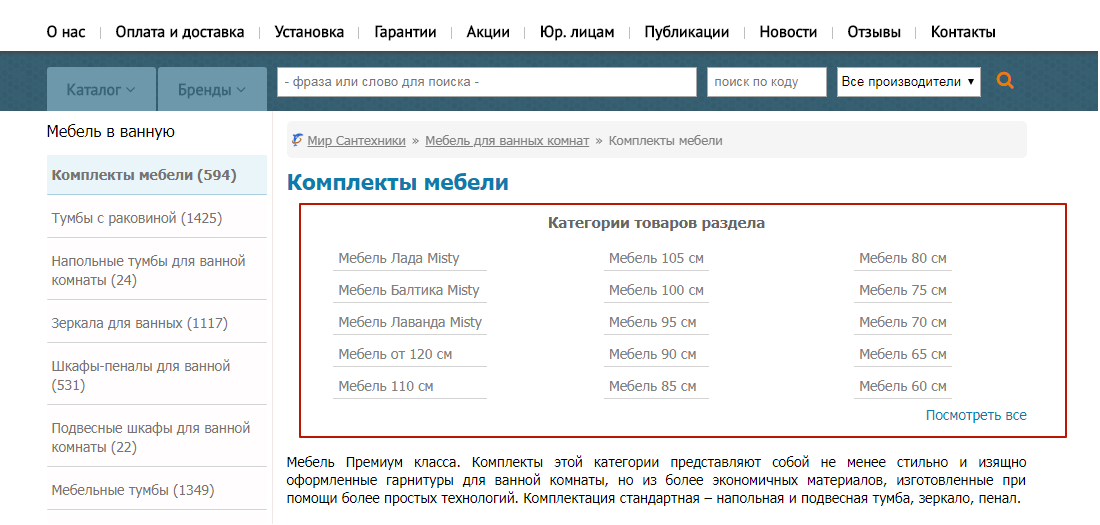Screen dimensions: 1100x525
Task: Select the Мебель 105 см category
Action: click(656, 258)
